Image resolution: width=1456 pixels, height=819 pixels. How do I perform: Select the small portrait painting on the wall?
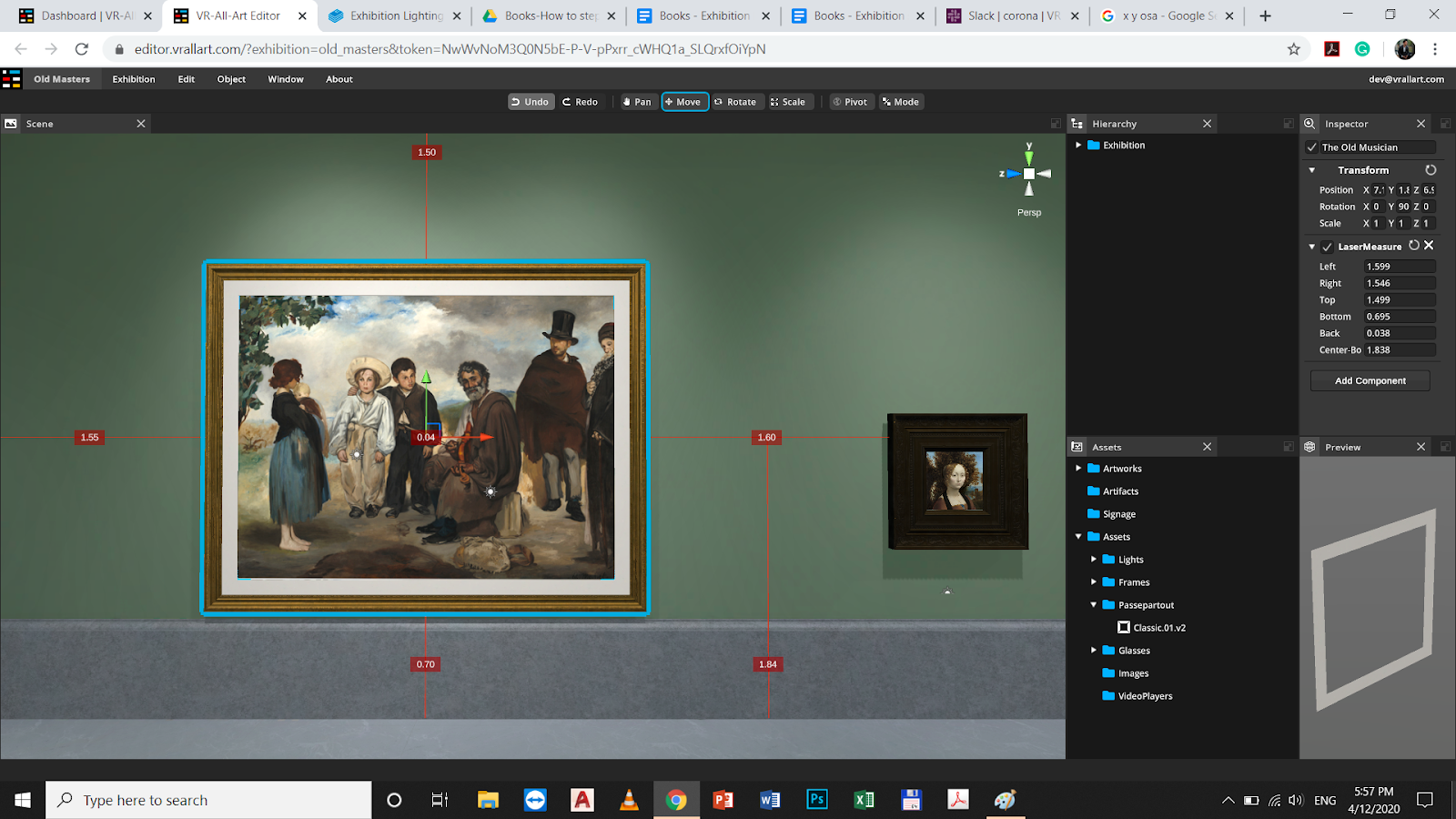tap(957, 481)
